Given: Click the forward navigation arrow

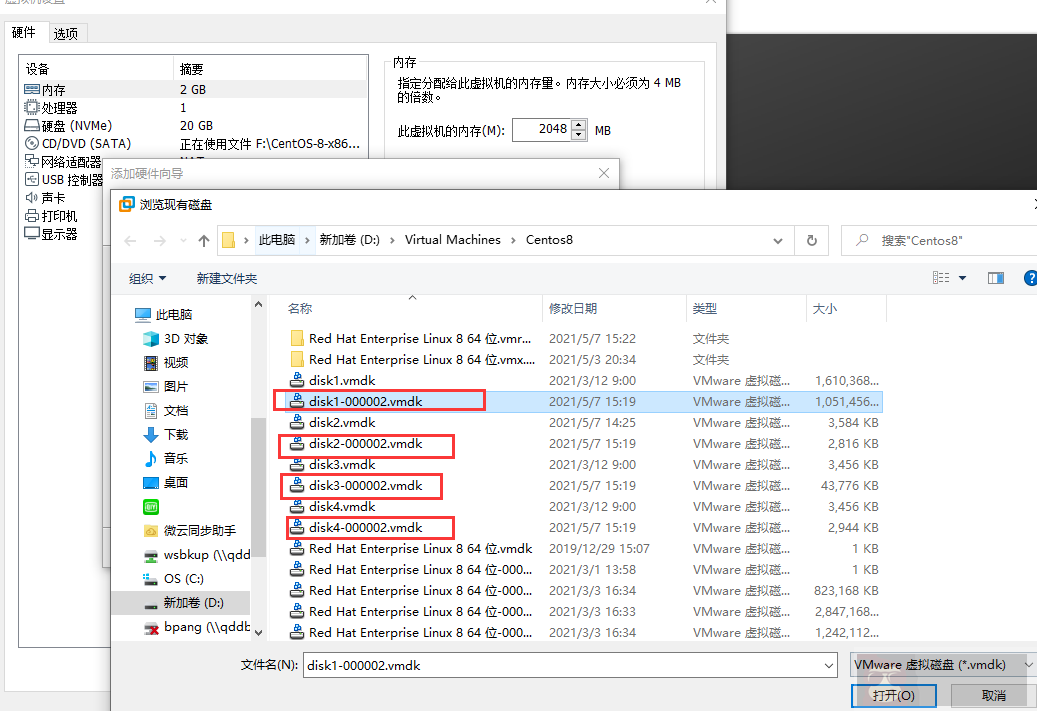Looking at the screenshot, I should pyautogui.click(x=158, y=240).
